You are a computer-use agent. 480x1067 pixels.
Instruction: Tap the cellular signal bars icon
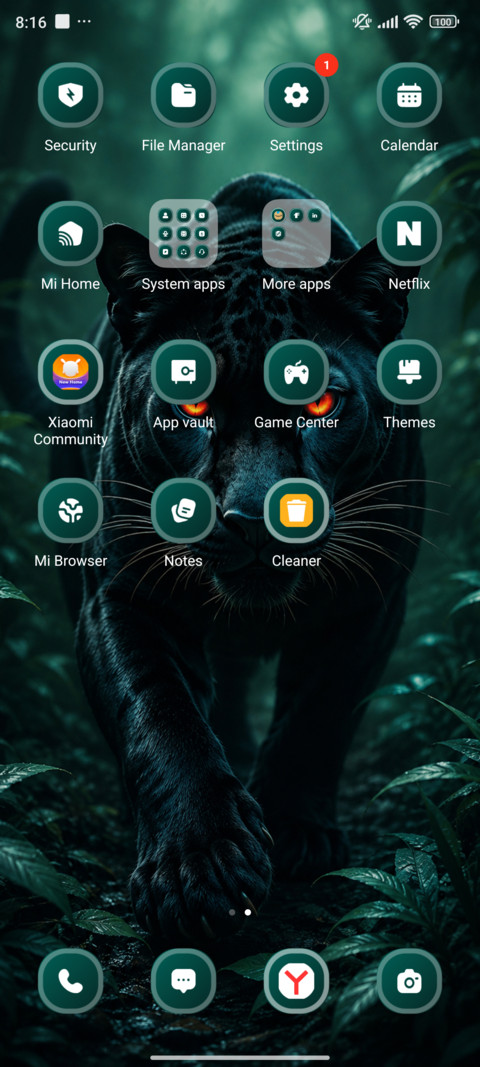click(388, 22)
